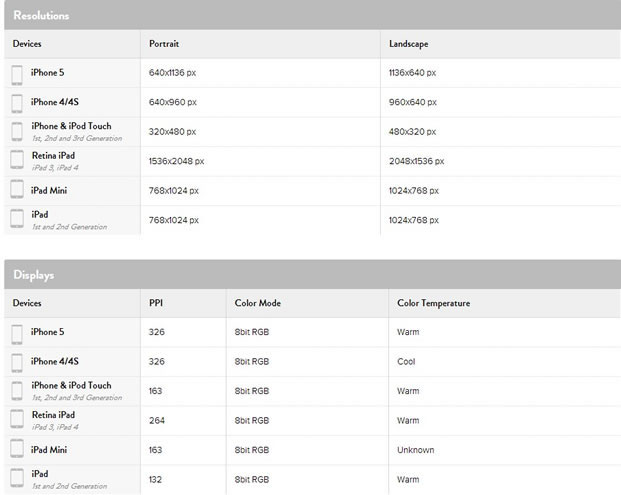621x495 pixels.
Task: Select iPad Mini color mode 8bit RGB
Action: coord(252,450)
